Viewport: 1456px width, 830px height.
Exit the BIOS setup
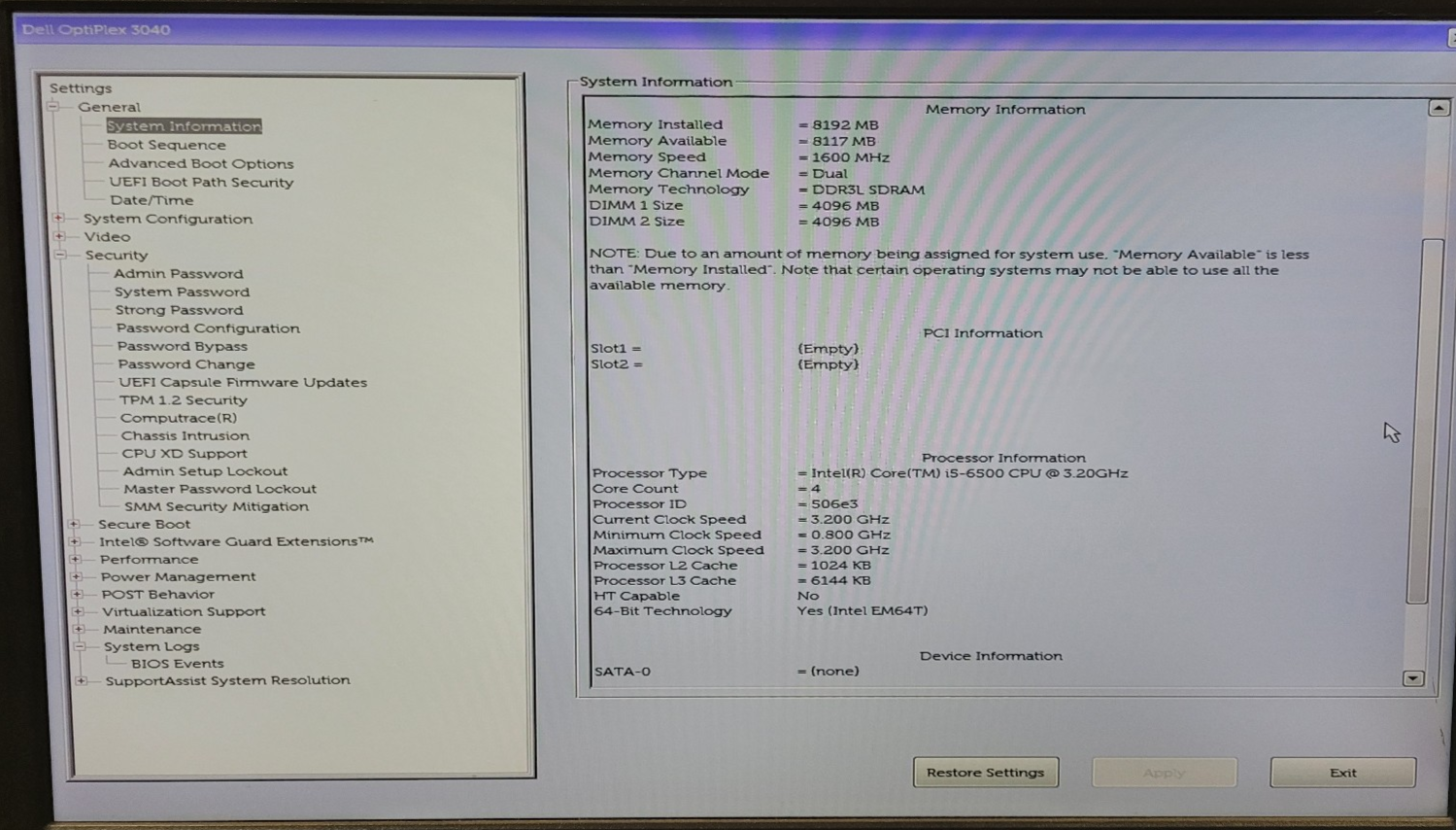coord(1343,773)
